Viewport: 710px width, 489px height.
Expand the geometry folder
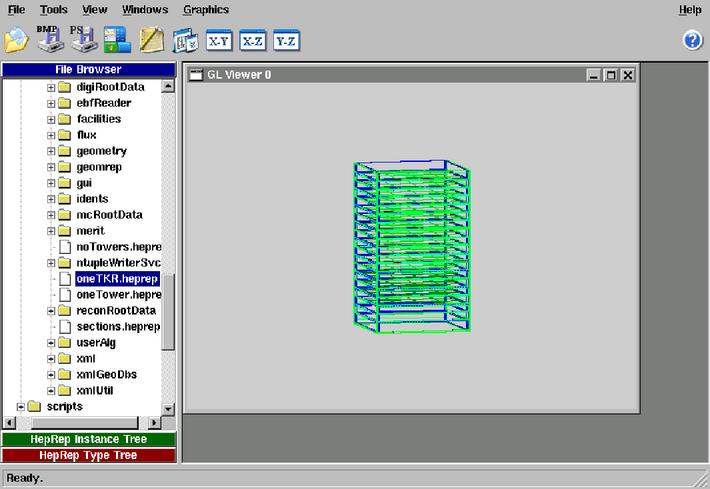coord(51,151)
